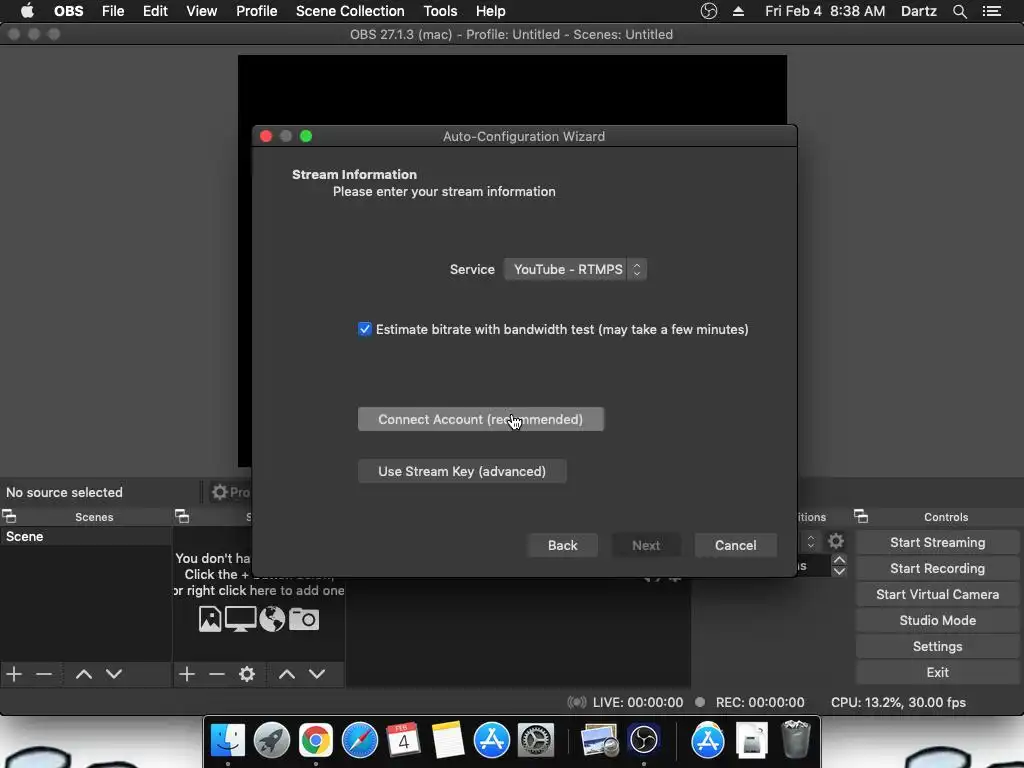Open System Preferences from the Dock
This screenshot has height=768, width=1024.
[536, 741]
